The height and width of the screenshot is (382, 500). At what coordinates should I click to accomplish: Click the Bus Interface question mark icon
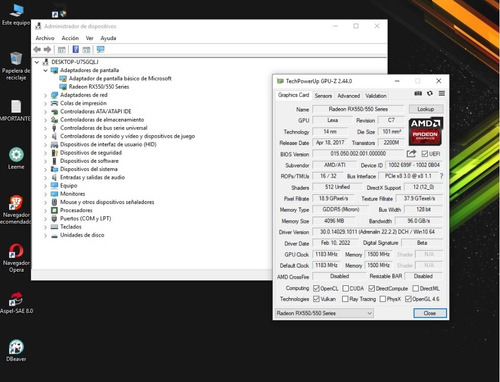tap(442, 176)
